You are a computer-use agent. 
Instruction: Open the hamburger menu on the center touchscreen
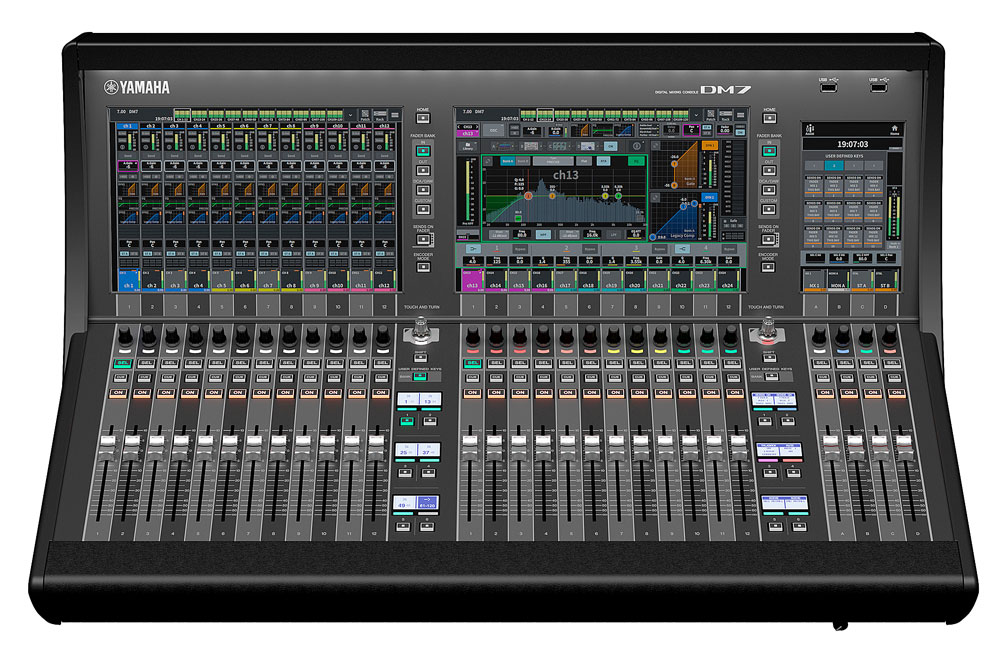coord(740,115)
